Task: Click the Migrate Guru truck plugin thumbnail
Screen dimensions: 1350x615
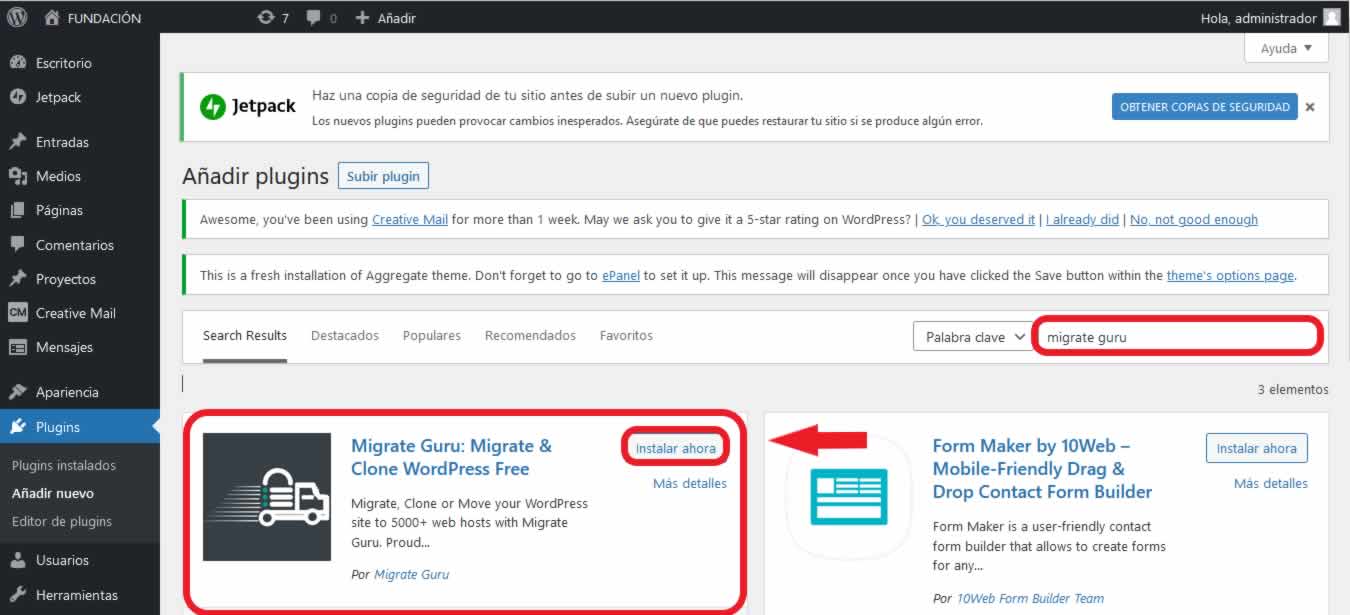Action: 267,497
